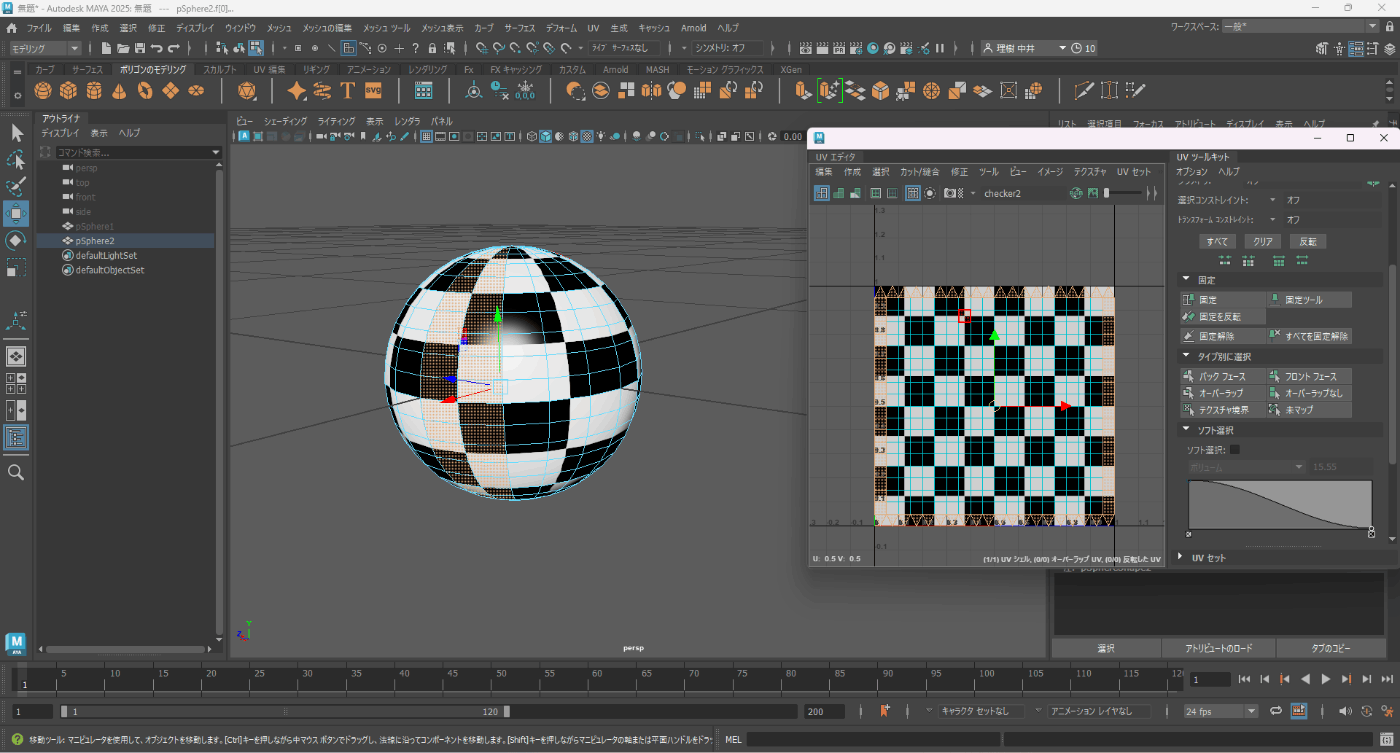Toggle the UV editor grid display
The height and width of the screenshot is (753, 1400).
tap(913, 193)
